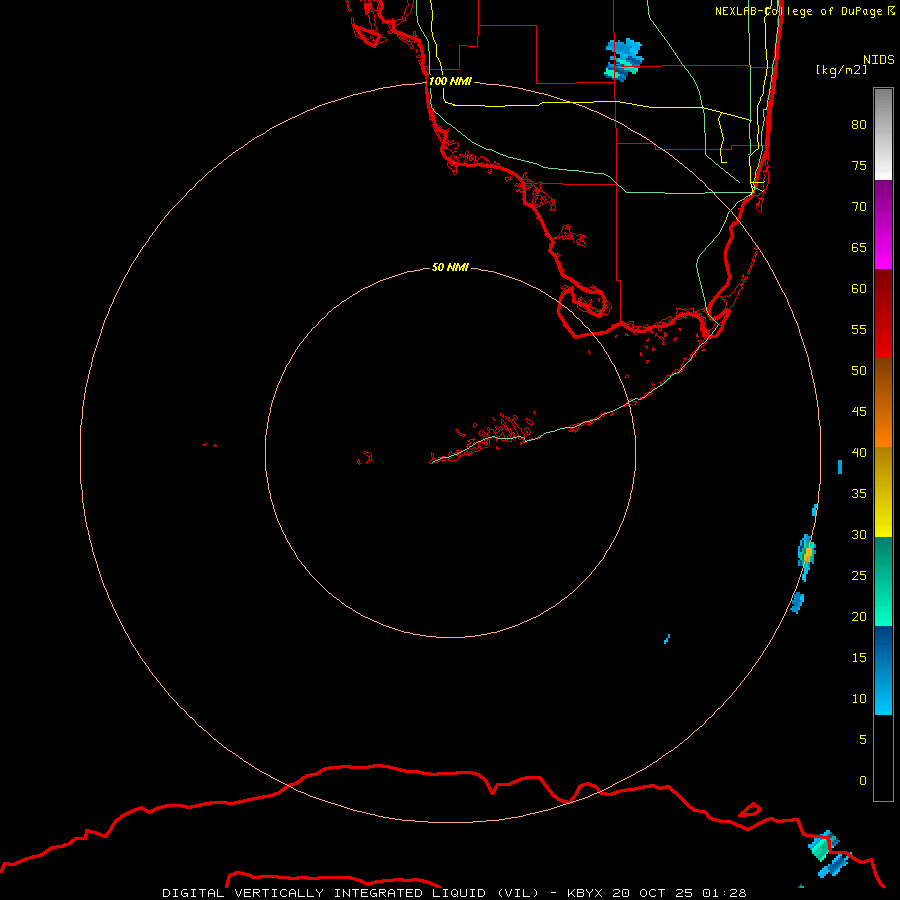
Task: Click the scale value 40
Action: click(859, 452)
